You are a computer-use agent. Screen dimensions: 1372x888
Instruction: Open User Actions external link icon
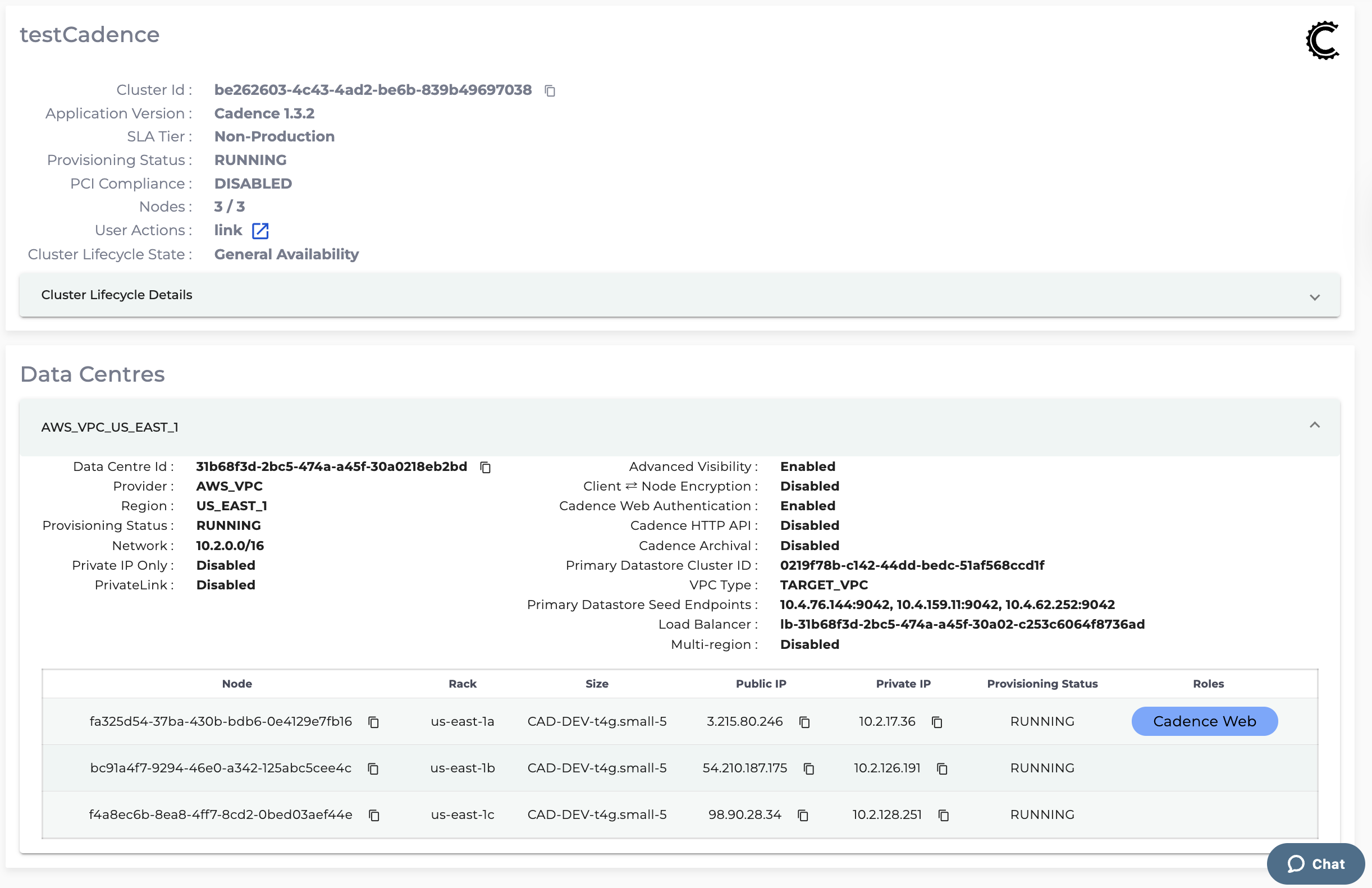[x=260, y=231]
